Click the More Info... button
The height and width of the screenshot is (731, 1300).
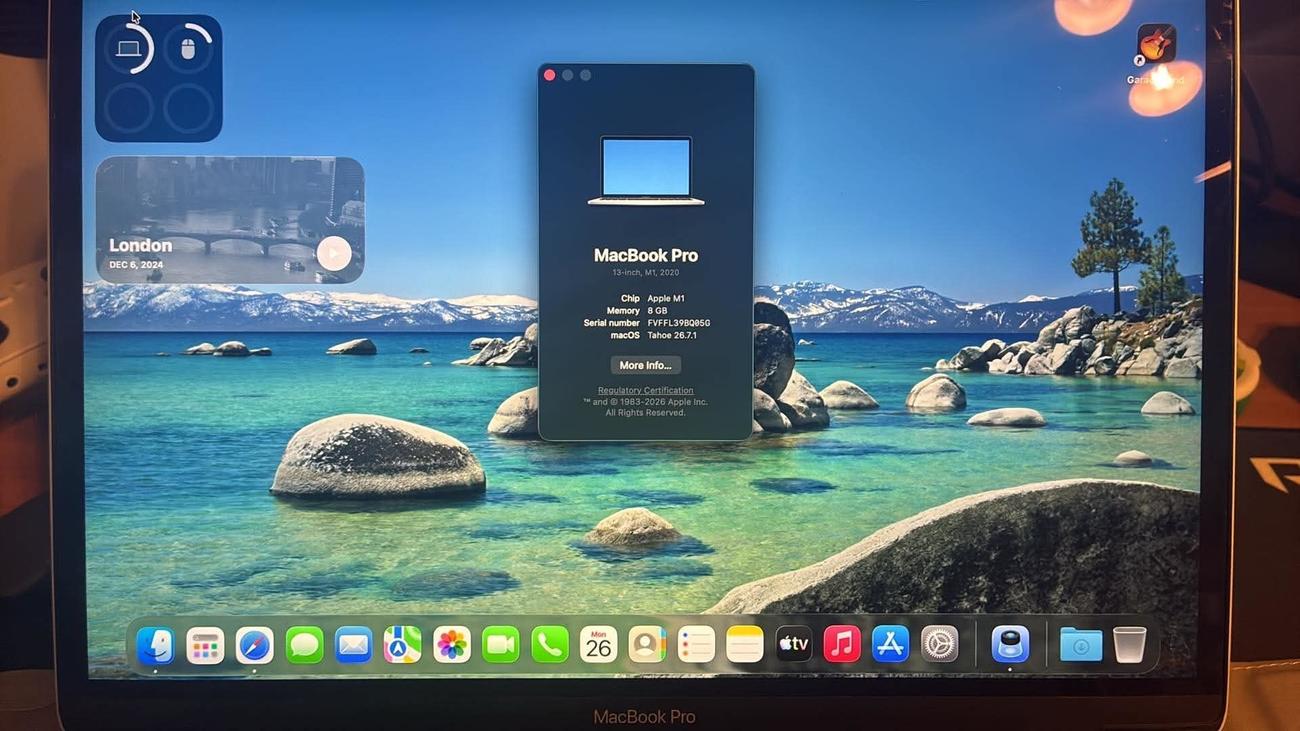(x=645, y=365)
